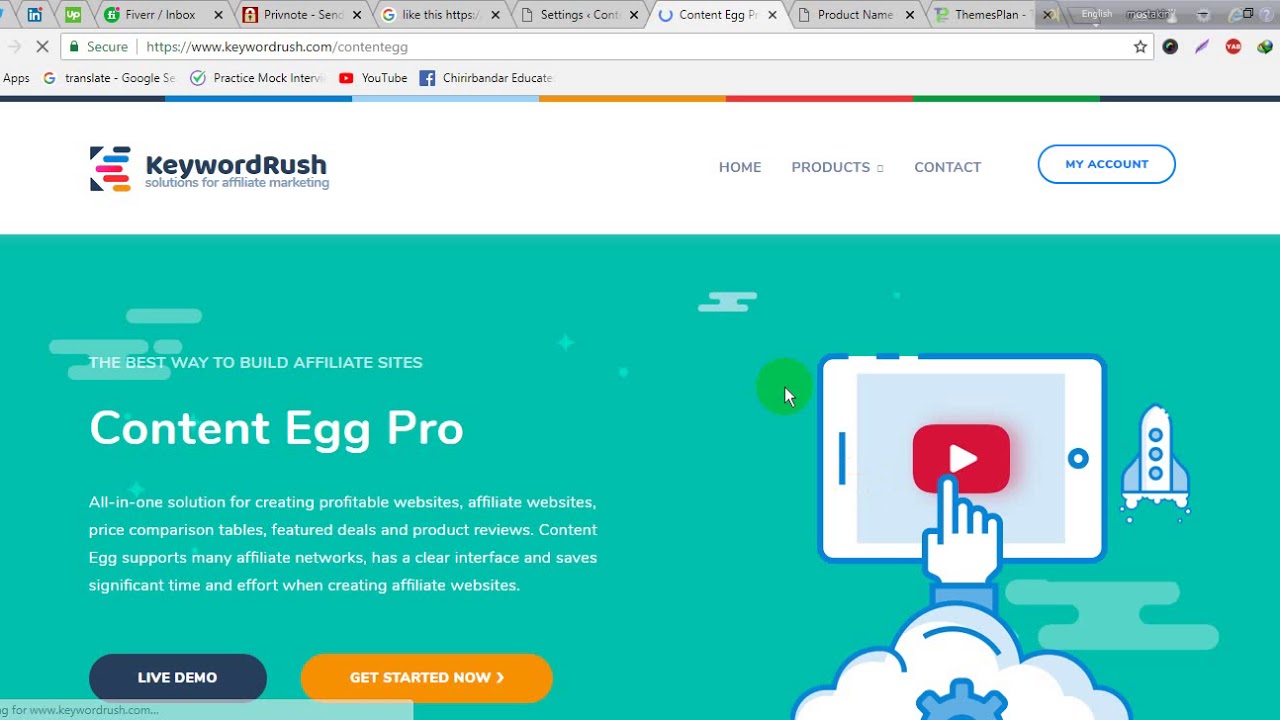Close the Content Egg Pro tab
The width and height of the screenshot is (1280, 720).
[x=772, y=15]
